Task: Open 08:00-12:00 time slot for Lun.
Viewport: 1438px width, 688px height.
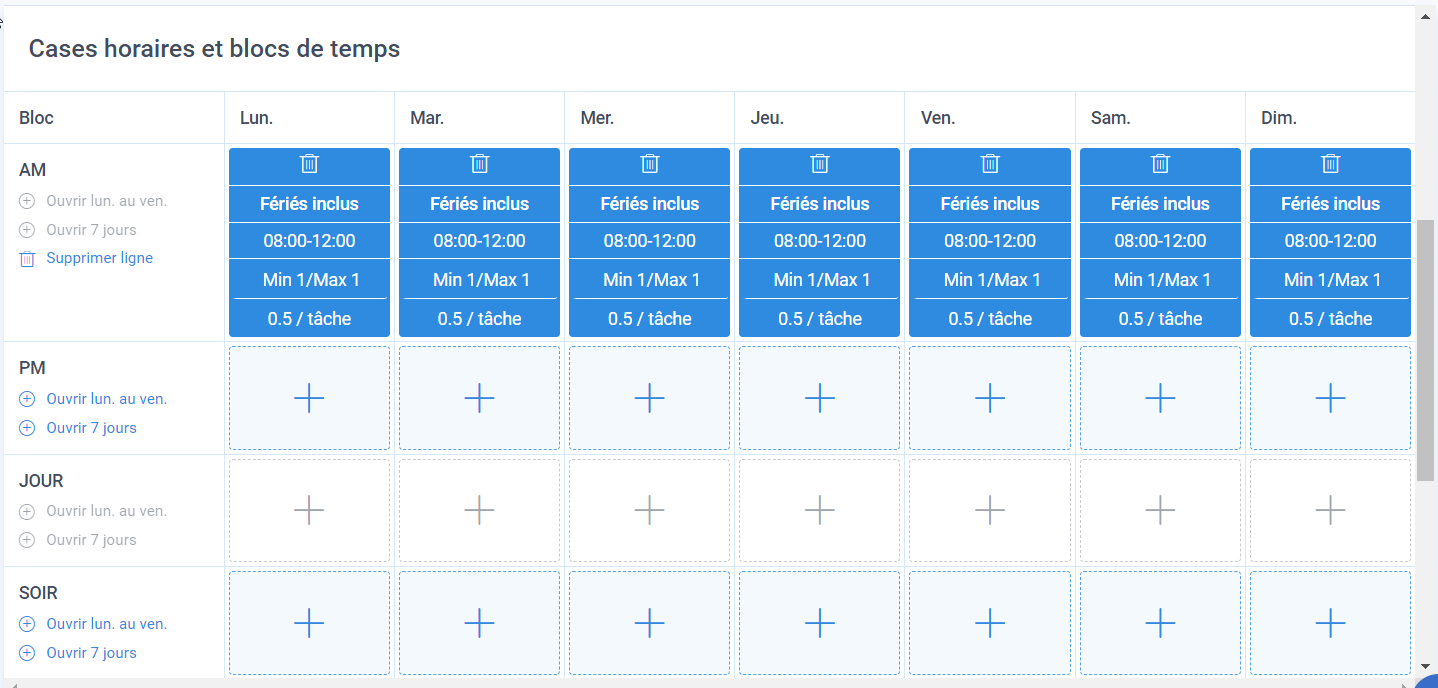Action: (309, 241)
